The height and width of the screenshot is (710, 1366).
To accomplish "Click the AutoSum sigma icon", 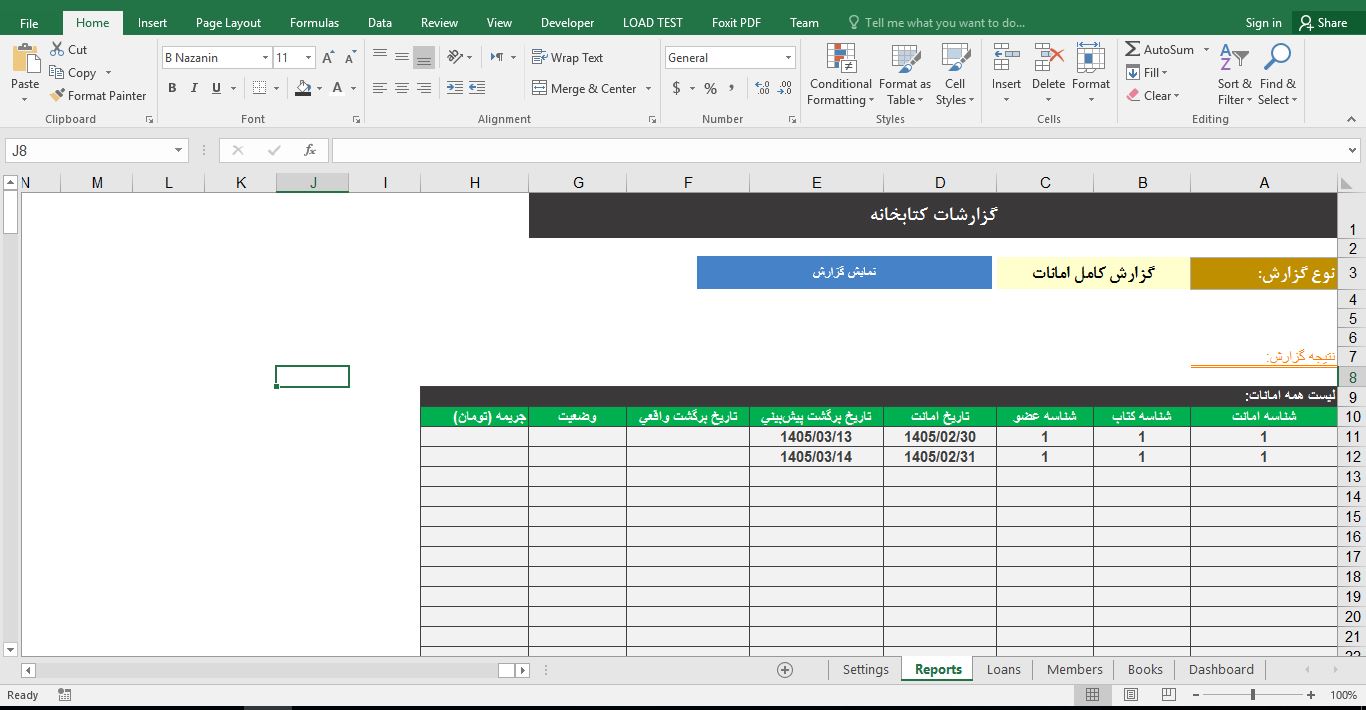I will (1133, 49).
